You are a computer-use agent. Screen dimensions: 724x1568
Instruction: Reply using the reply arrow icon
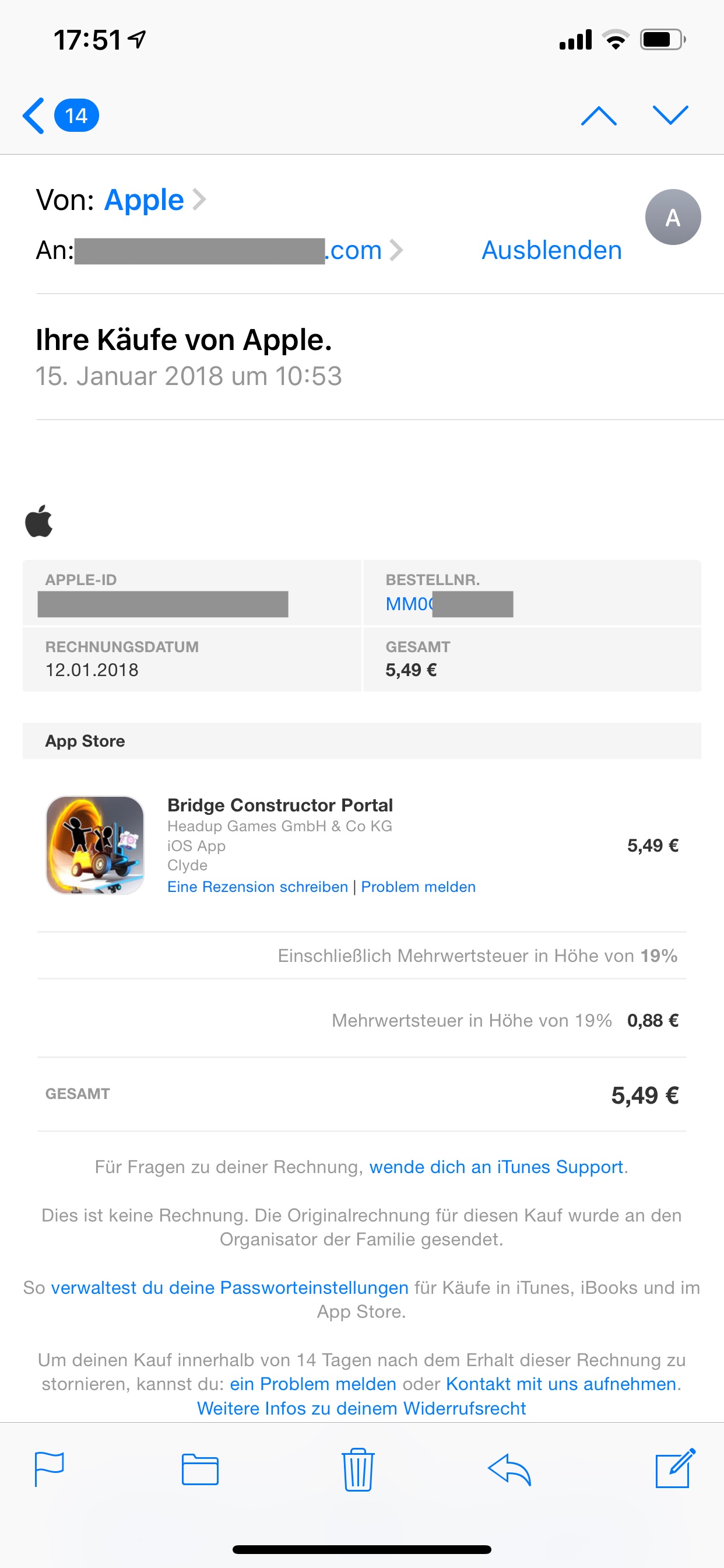coord(509,1469)
